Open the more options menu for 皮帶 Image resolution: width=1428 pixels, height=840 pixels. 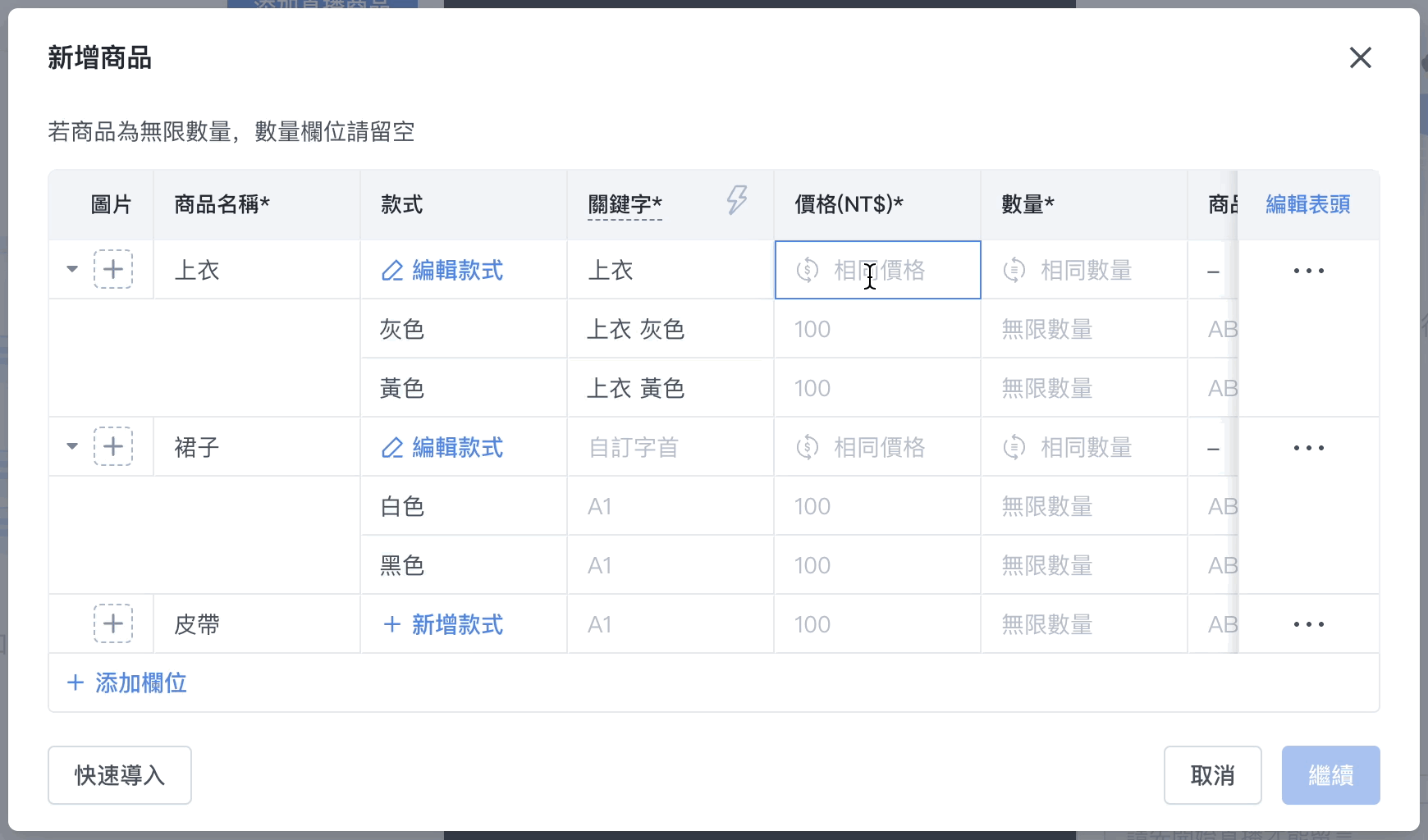(x=1308, y=624)
